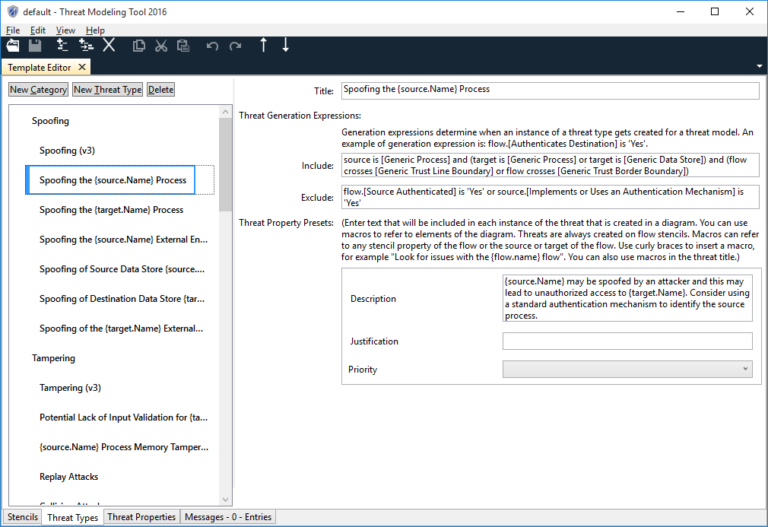Click the Description text box
This screenshot has height=527, width=768.
tap(627, 298)
